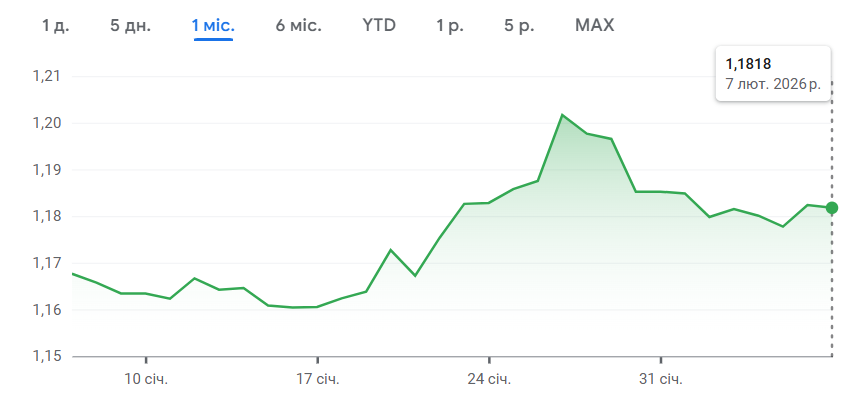Viewport: 866px width, 402px height.
Task: Open the "6 міс." chart range
Action: (x=298, y=25)
